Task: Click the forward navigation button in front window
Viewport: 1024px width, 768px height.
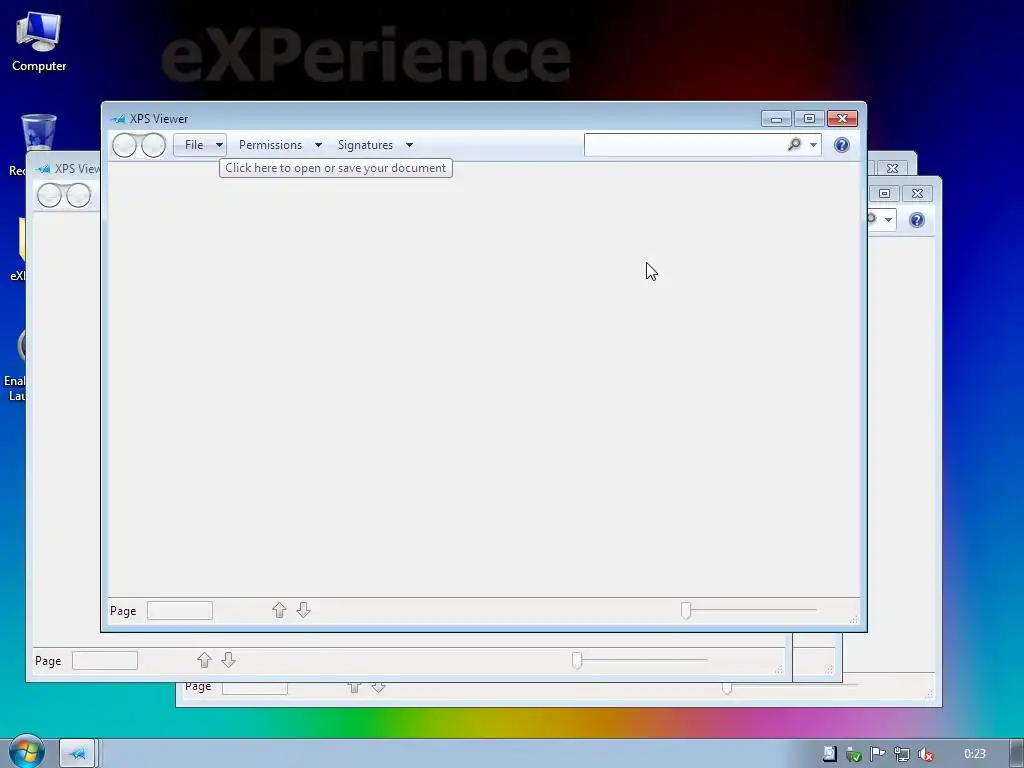Action: point(153,145)
